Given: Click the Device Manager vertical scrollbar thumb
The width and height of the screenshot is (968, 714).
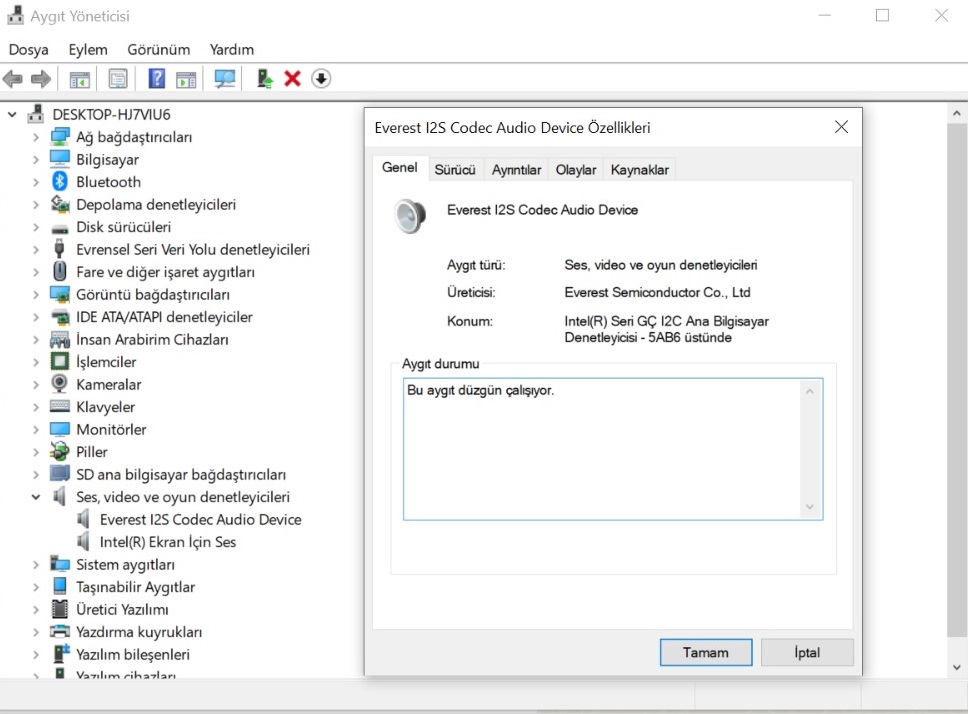Looking at the screenshot, I should (957, 380).
